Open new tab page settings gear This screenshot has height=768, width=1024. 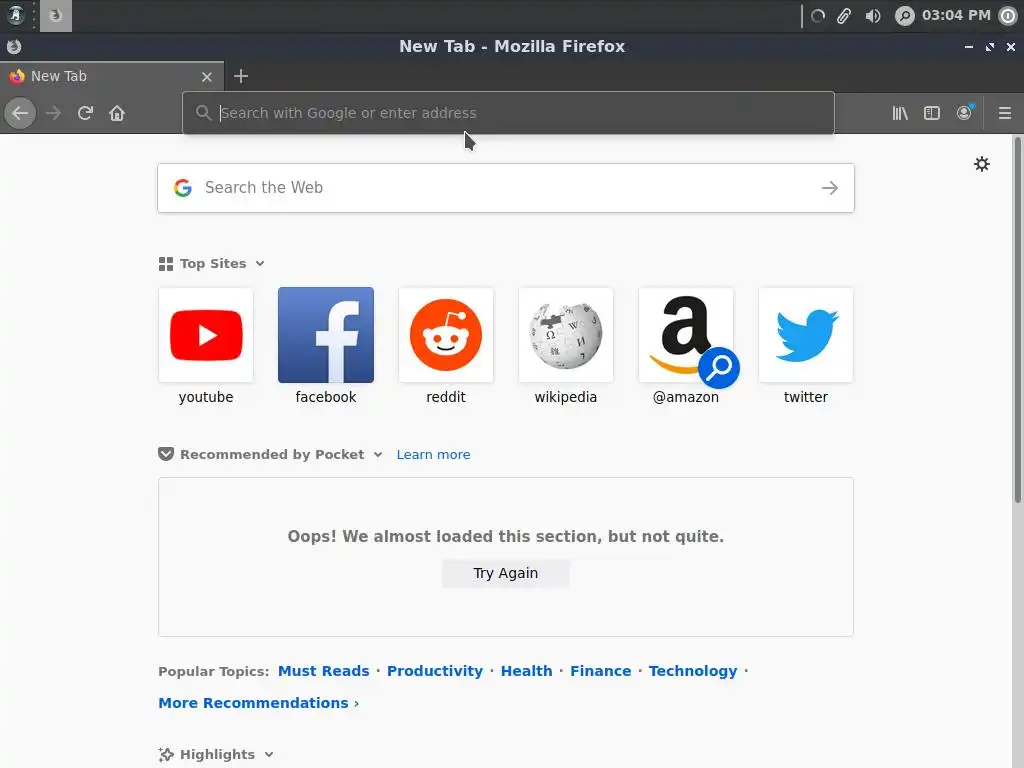pos(982,164)
